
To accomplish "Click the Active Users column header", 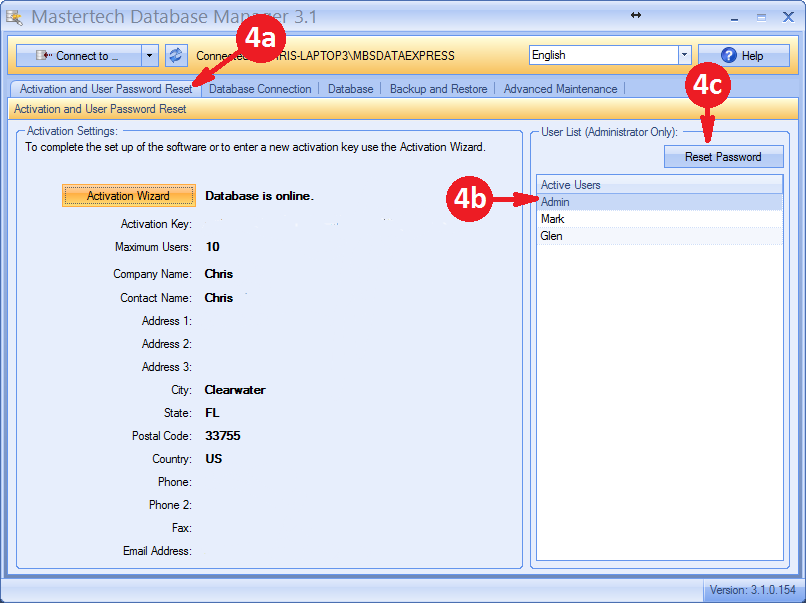I will 660,185.
